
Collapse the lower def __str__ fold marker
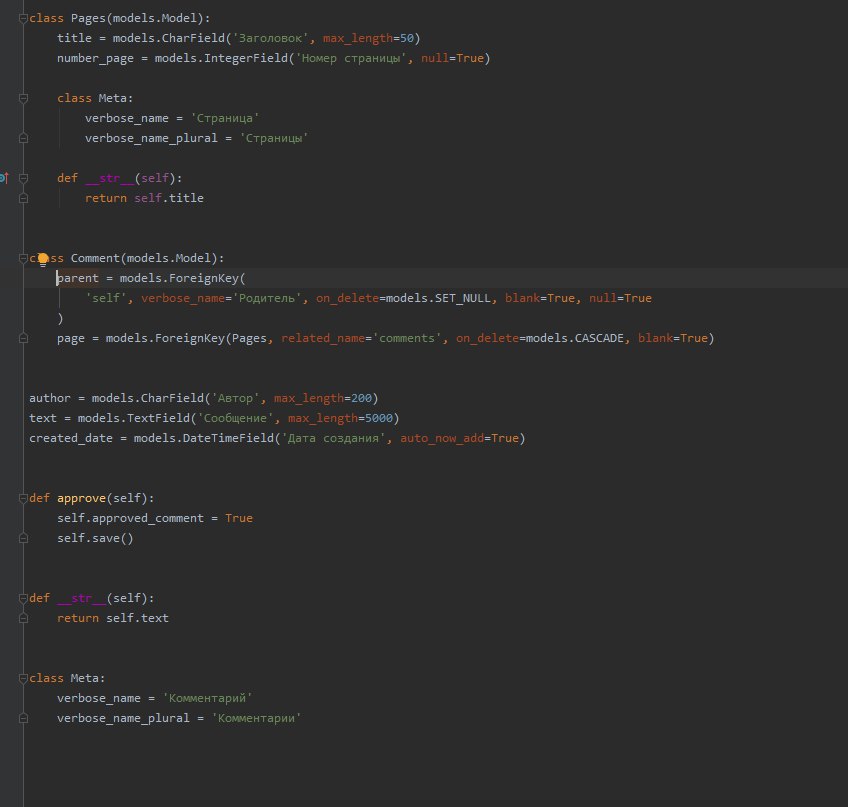[23, 598]
